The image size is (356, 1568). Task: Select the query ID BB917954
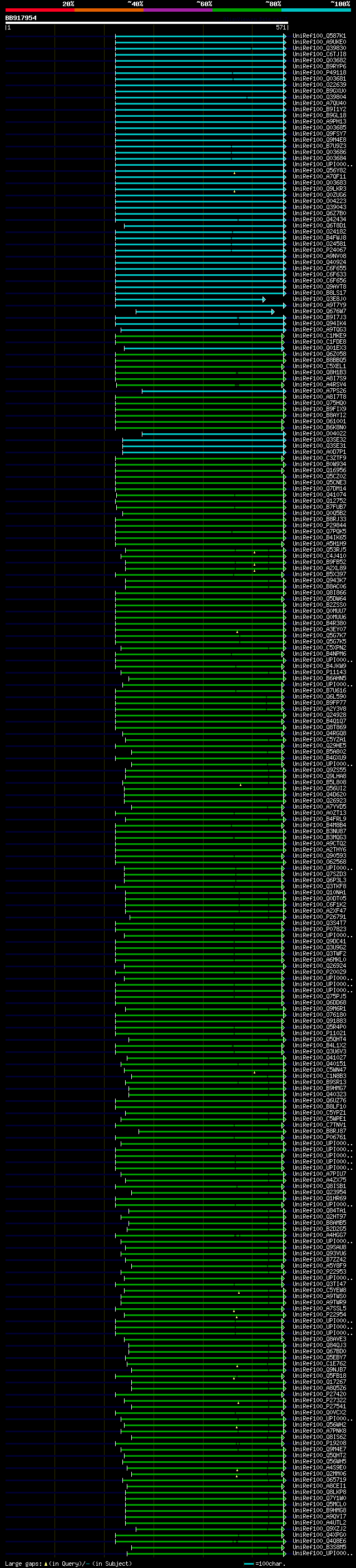coord(21,18)
